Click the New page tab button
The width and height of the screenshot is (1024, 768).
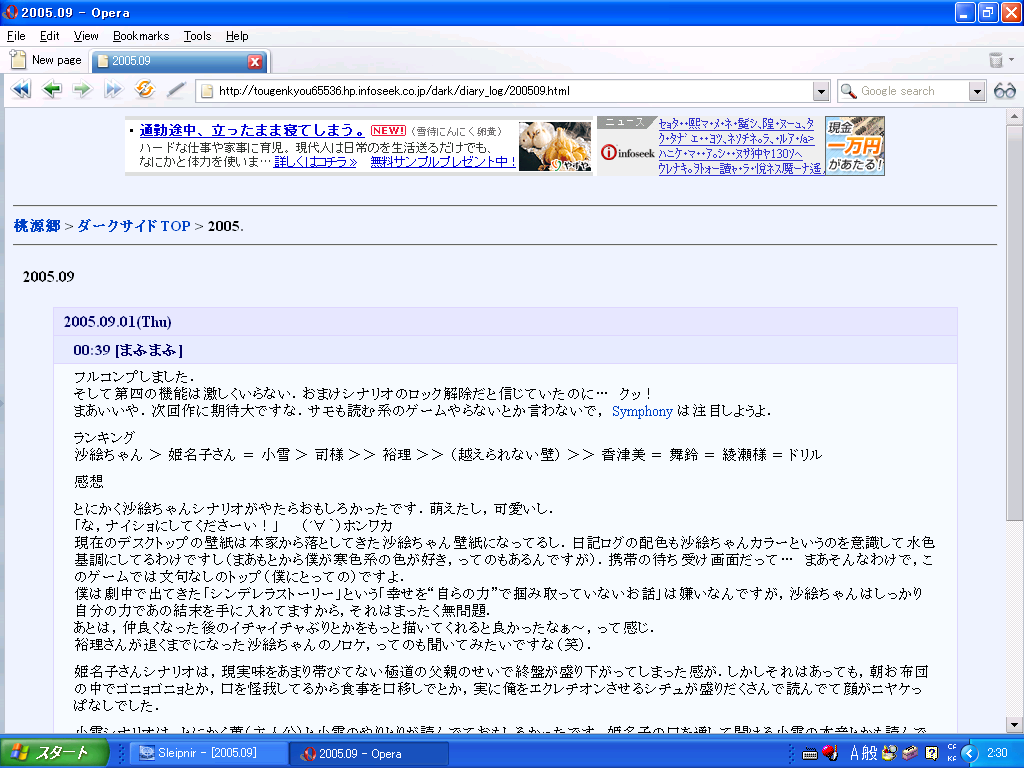click(46, 61)
